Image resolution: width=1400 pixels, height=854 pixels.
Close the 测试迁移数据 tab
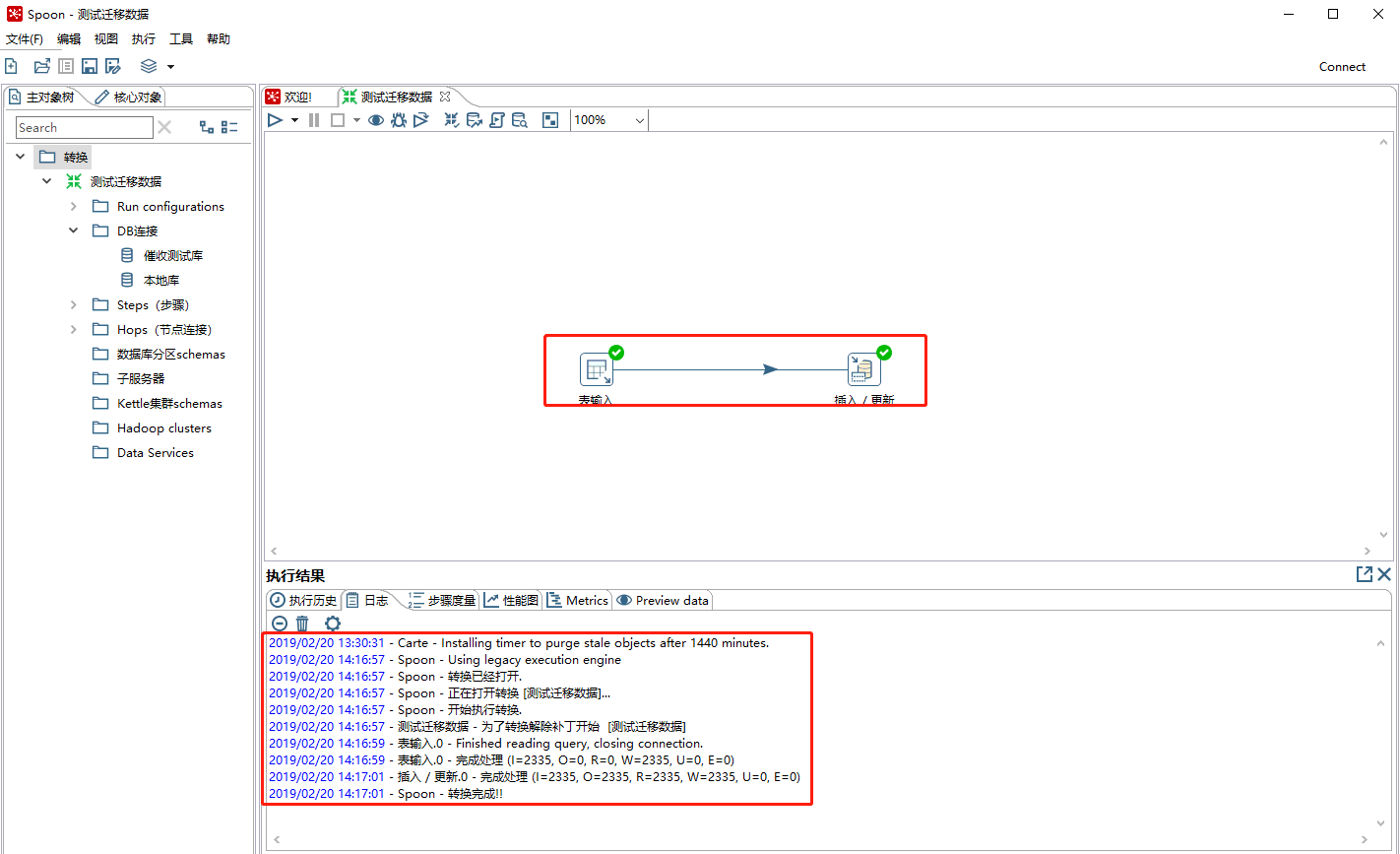445,97
